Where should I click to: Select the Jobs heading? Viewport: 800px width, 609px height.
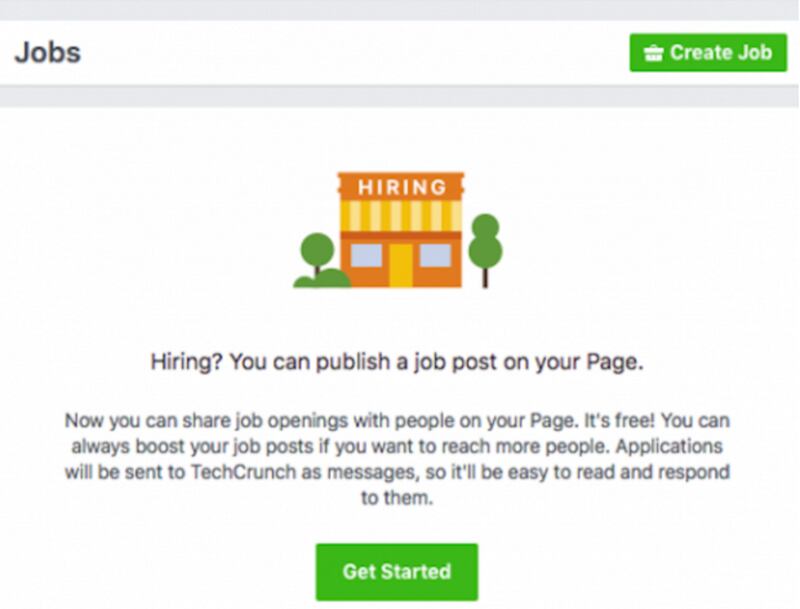coord(47,53)
